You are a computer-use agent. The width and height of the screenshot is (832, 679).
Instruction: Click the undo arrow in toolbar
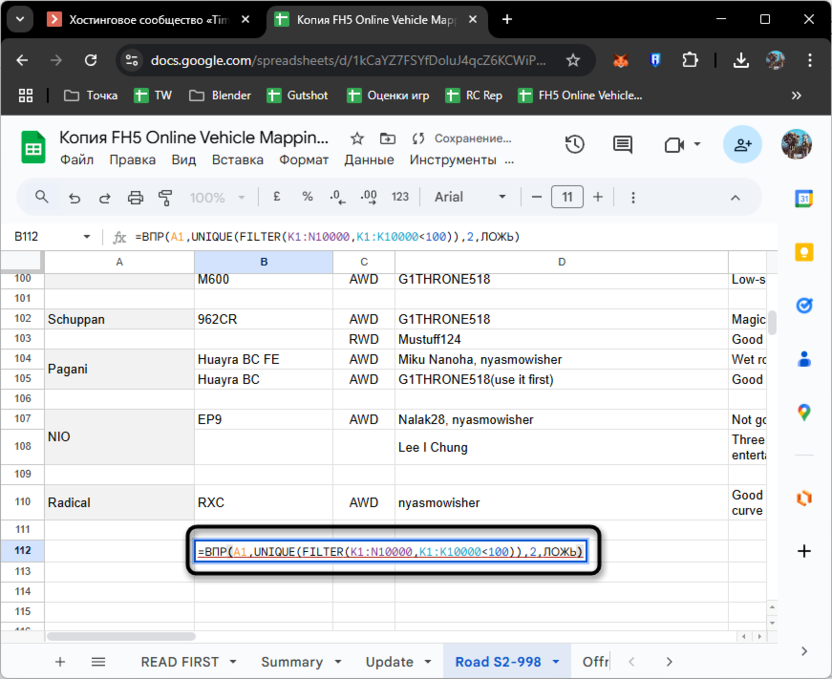(x=74, y=198)
